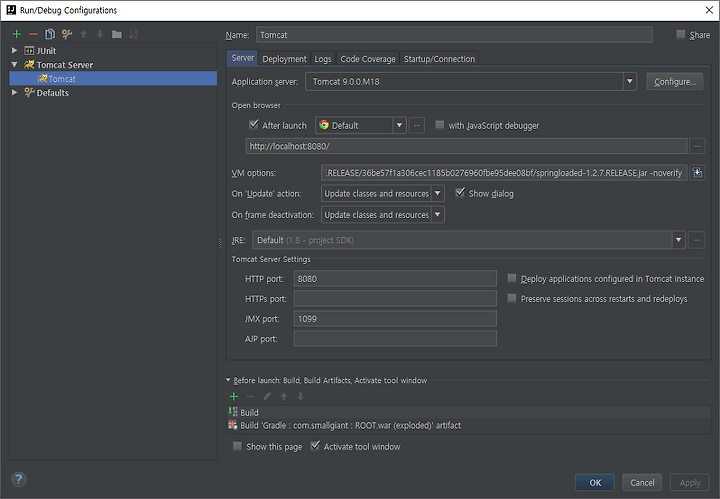Toggle After launch checkbox

[253, 124]
